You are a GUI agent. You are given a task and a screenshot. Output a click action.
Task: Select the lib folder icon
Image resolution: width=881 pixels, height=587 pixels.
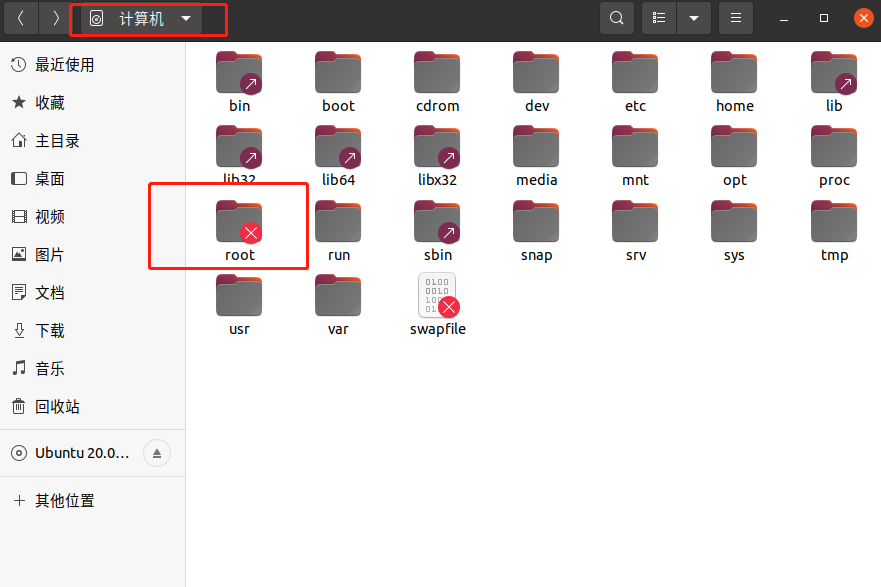pos(834,73)
